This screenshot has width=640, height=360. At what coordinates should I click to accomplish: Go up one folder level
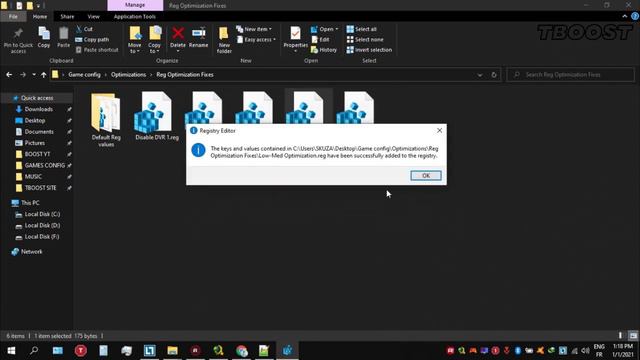coord(44,75)
